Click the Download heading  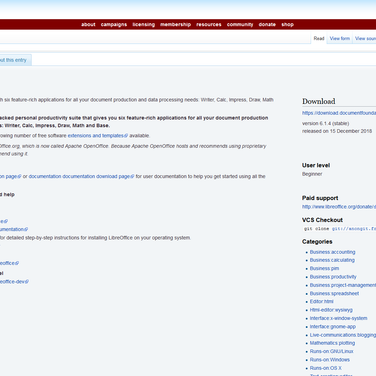coord(319,101)
